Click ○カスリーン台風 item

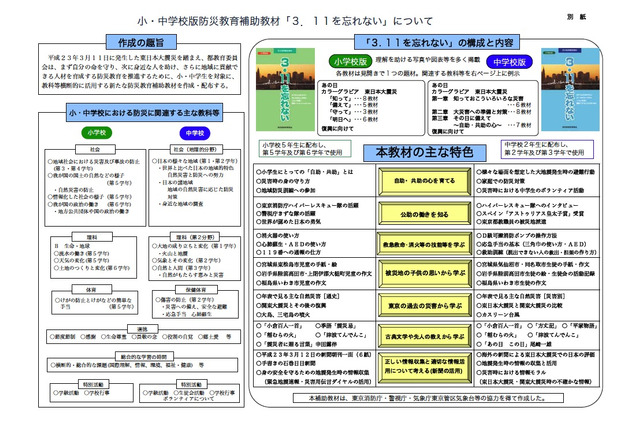coord(498,315)
